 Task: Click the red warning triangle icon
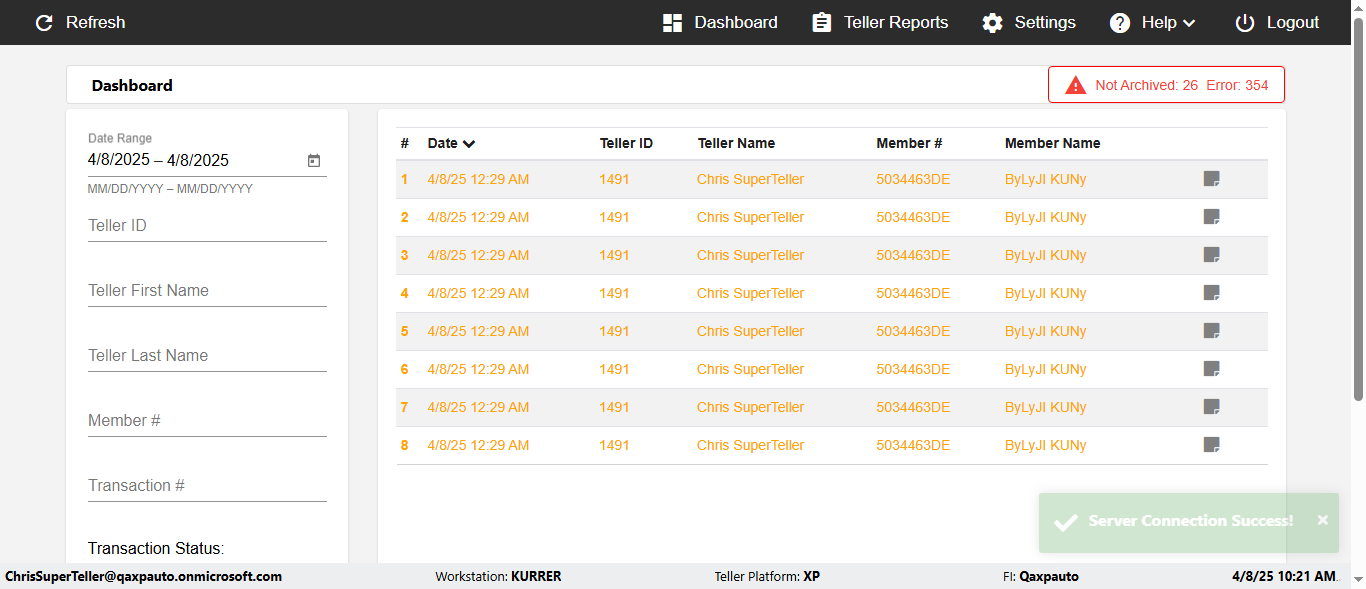click(1076, 85)
